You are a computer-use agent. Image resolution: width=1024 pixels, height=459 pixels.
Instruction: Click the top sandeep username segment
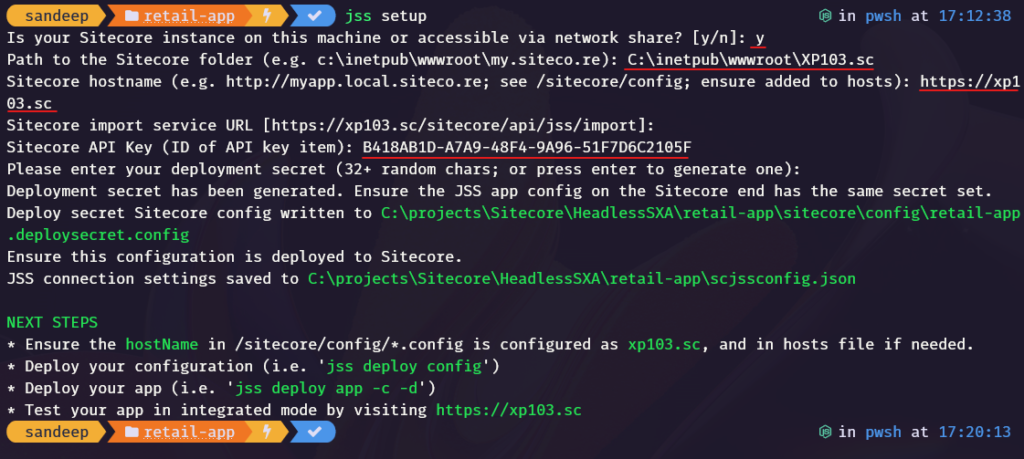(56, 16)
